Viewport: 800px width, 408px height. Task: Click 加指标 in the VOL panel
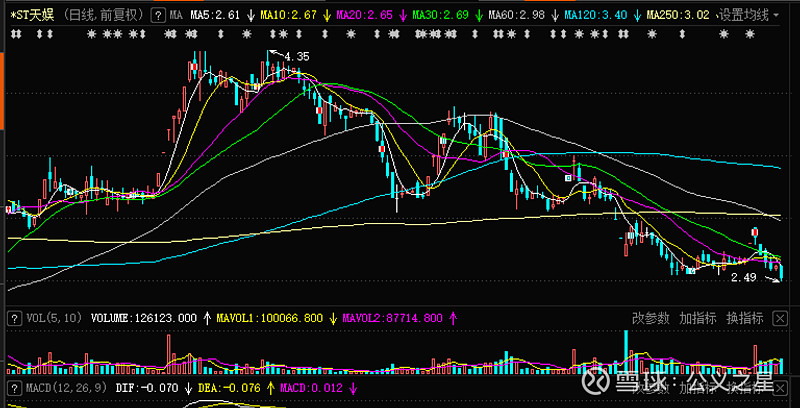pyautogui.click(x=697, y=319)
